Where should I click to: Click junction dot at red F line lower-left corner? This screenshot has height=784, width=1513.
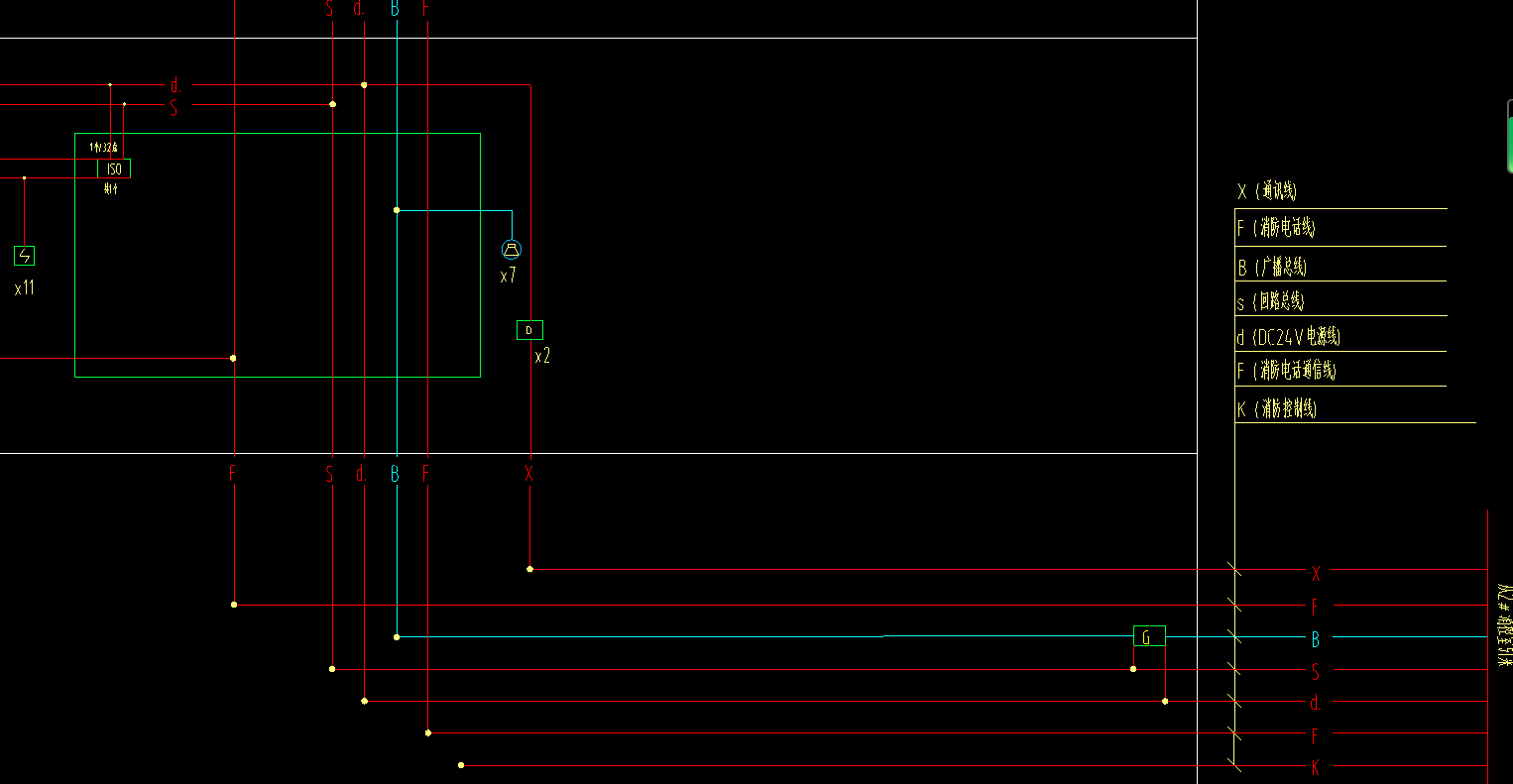234,604
